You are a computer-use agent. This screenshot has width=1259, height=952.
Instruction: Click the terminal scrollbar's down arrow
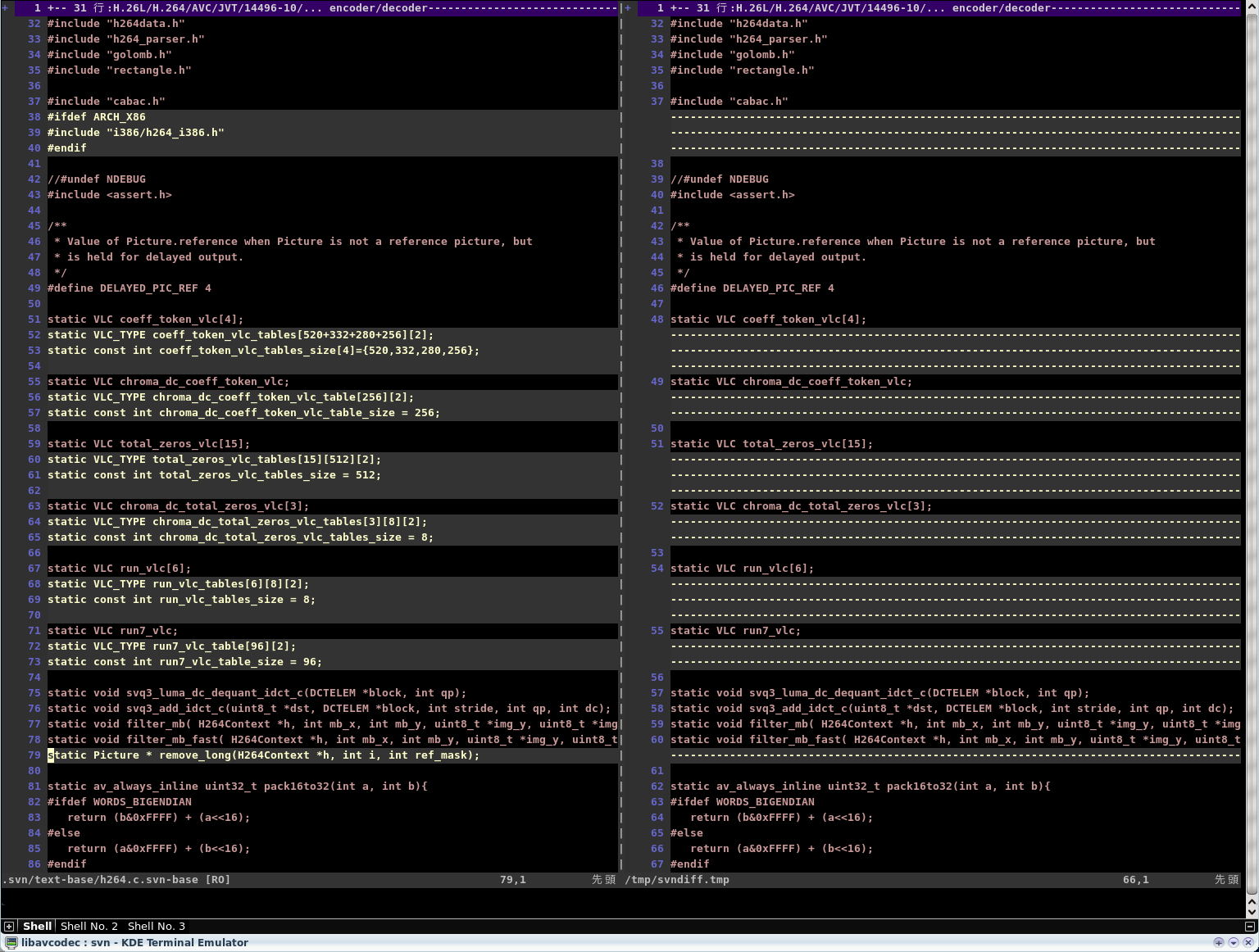point(1252,911)
